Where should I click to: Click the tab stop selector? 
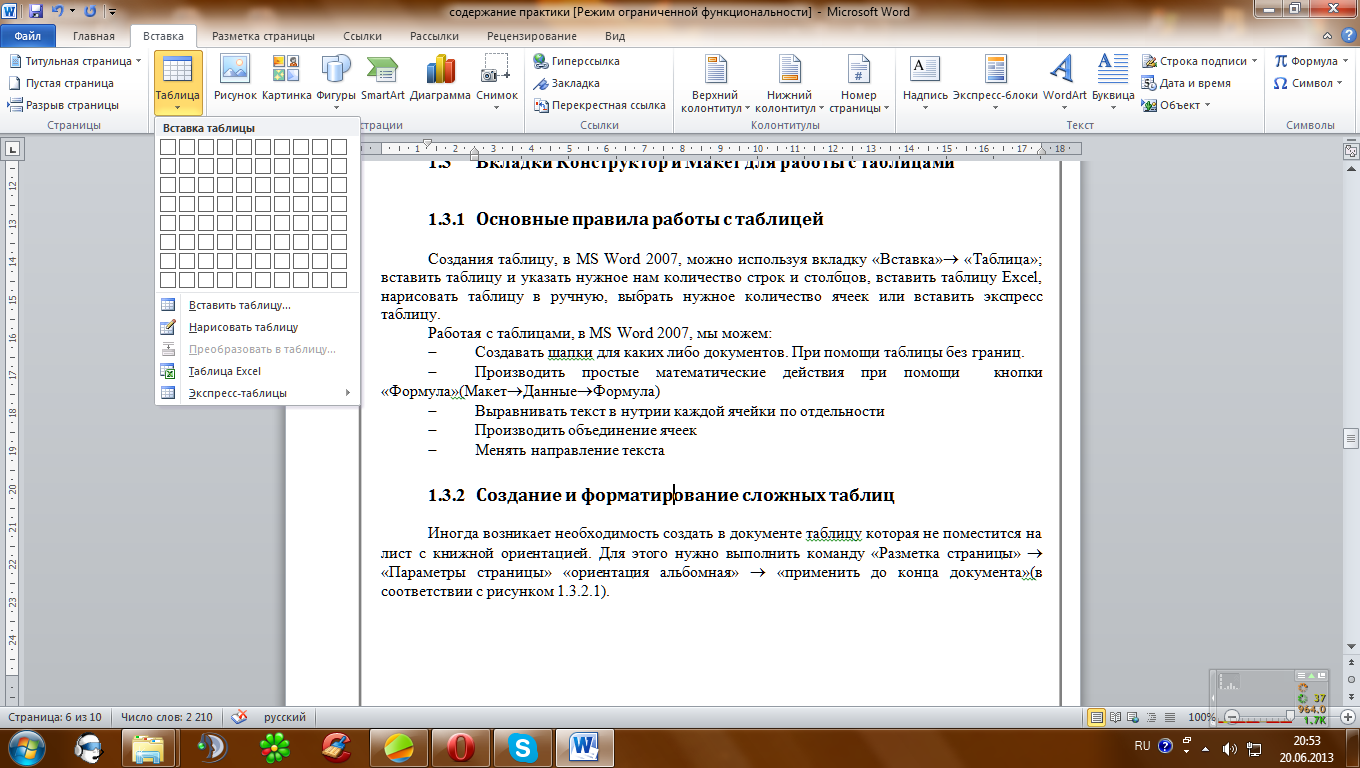coord(12,149)
